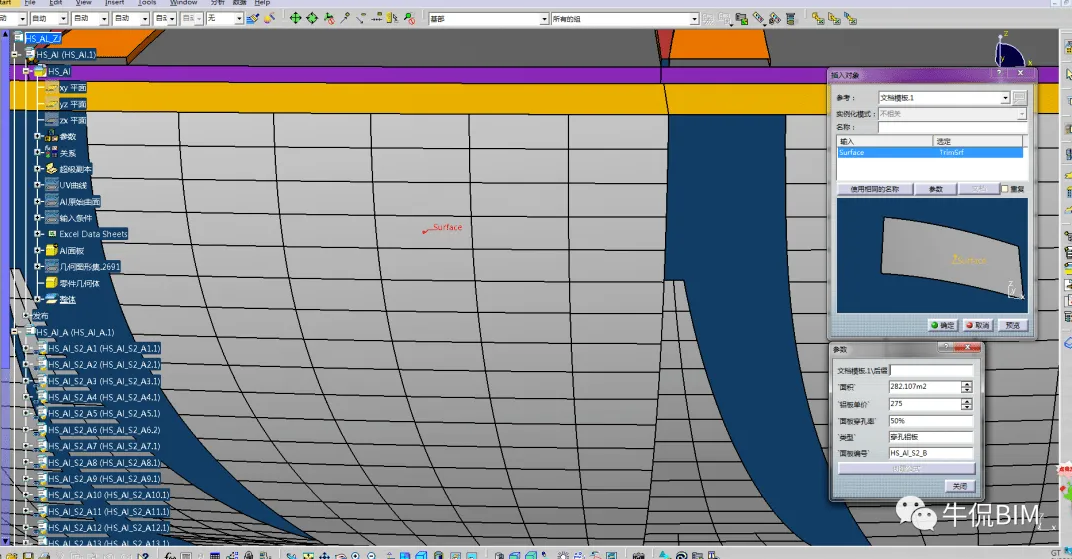Click the 使用相同的名称 button

click(875, 189)
